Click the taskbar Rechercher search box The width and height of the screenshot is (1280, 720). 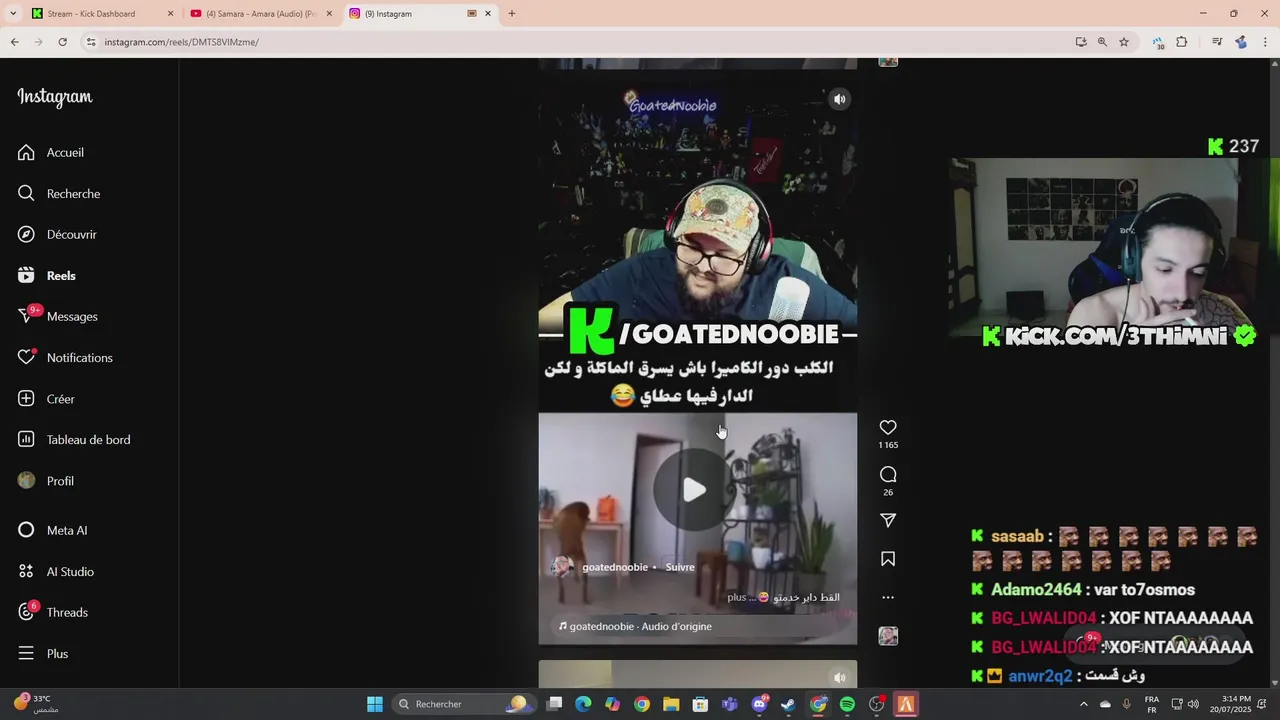463,704
